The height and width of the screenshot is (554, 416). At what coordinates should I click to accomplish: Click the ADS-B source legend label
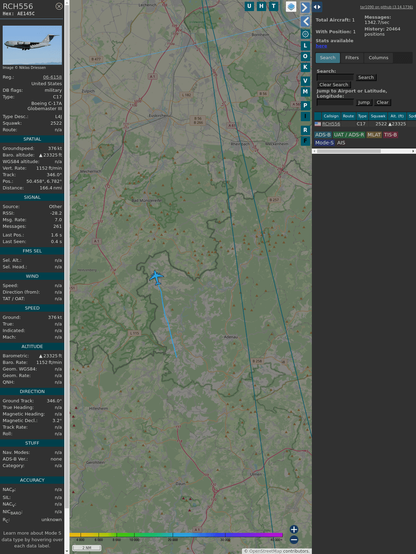point(323,135)
